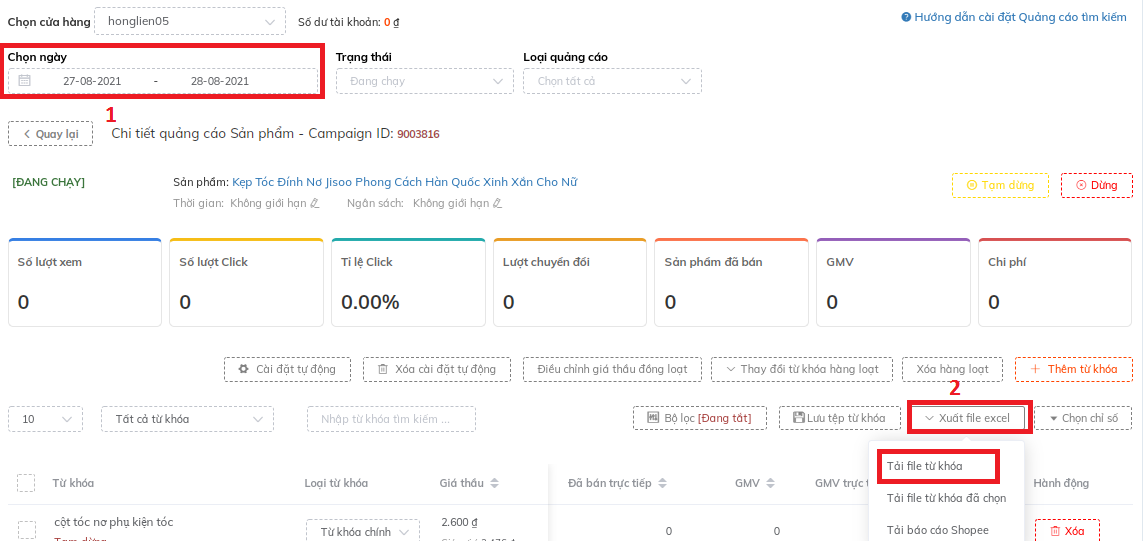Open the Chọn cửa hàng store dropdown

tap(189, 20)
